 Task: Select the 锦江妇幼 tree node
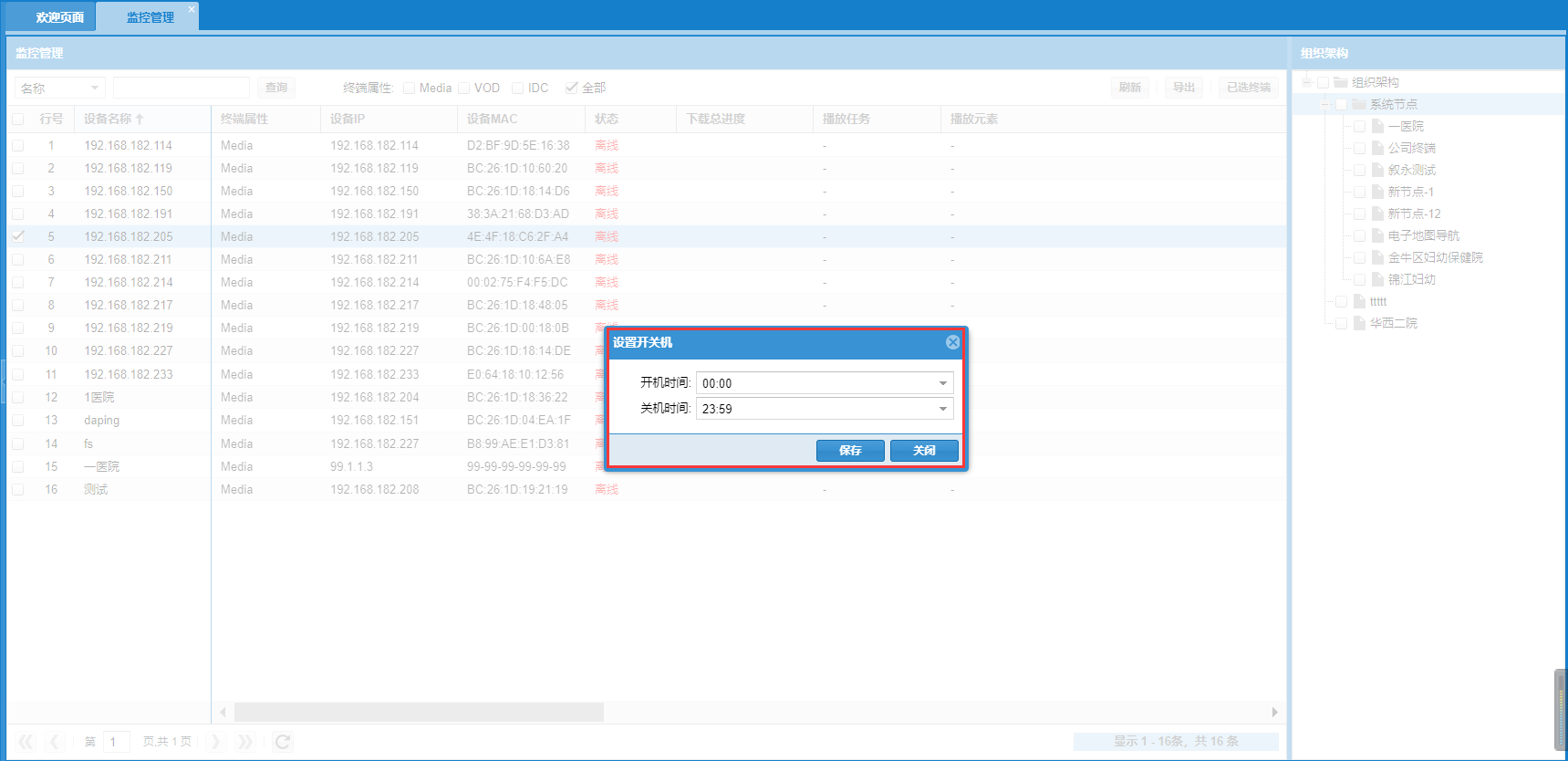coord(1411,279)
